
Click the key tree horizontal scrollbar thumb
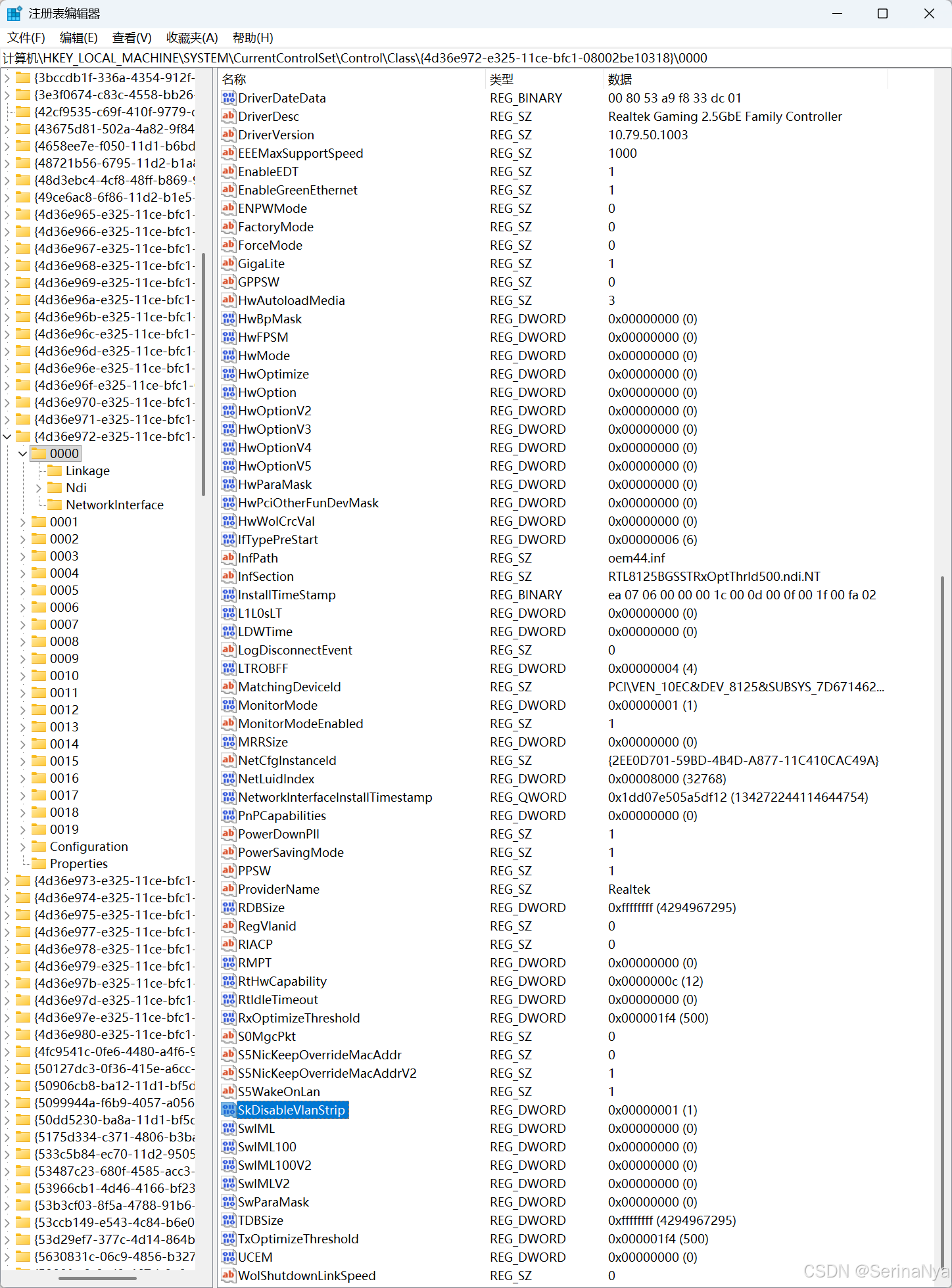coord(97,1279)
